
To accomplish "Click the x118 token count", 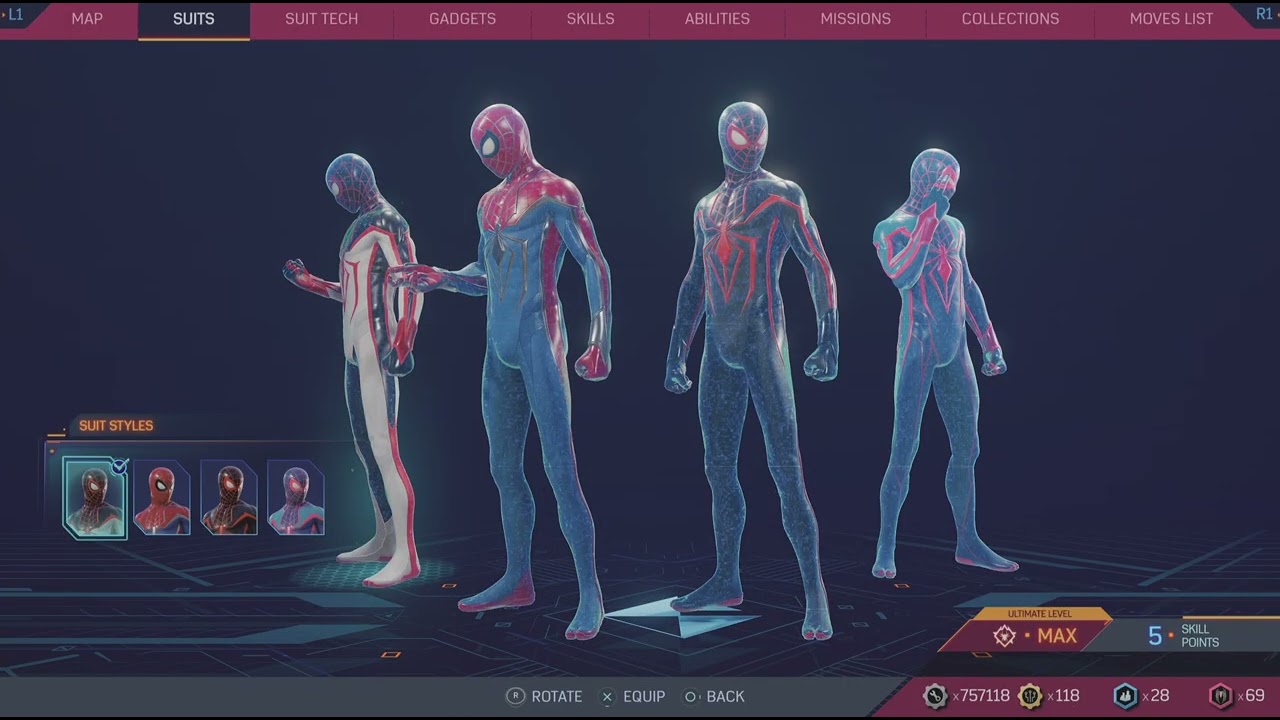I will coord(1063,696).
